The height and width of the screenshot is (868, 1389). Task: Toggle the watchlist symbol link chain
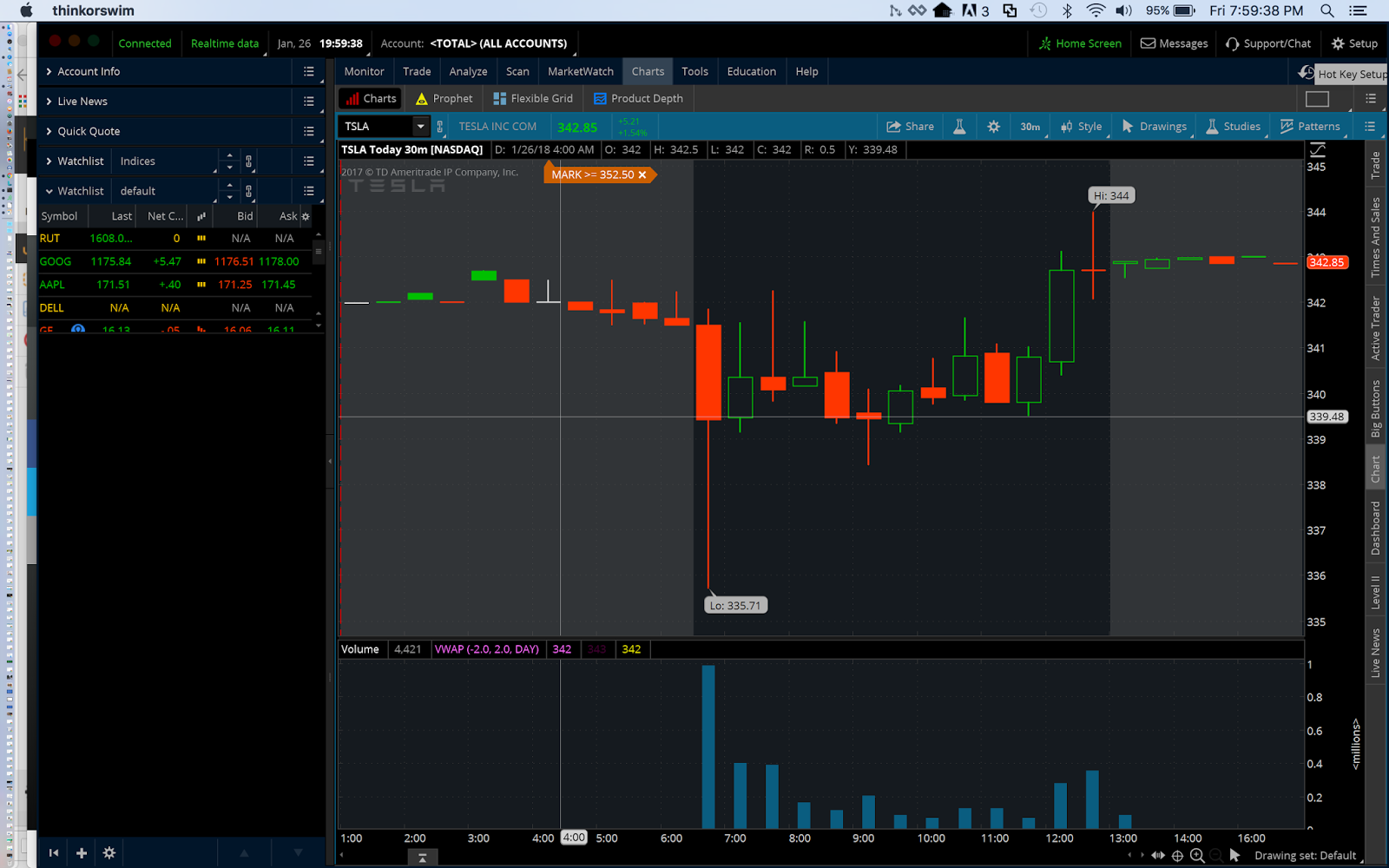coord(250,190)
